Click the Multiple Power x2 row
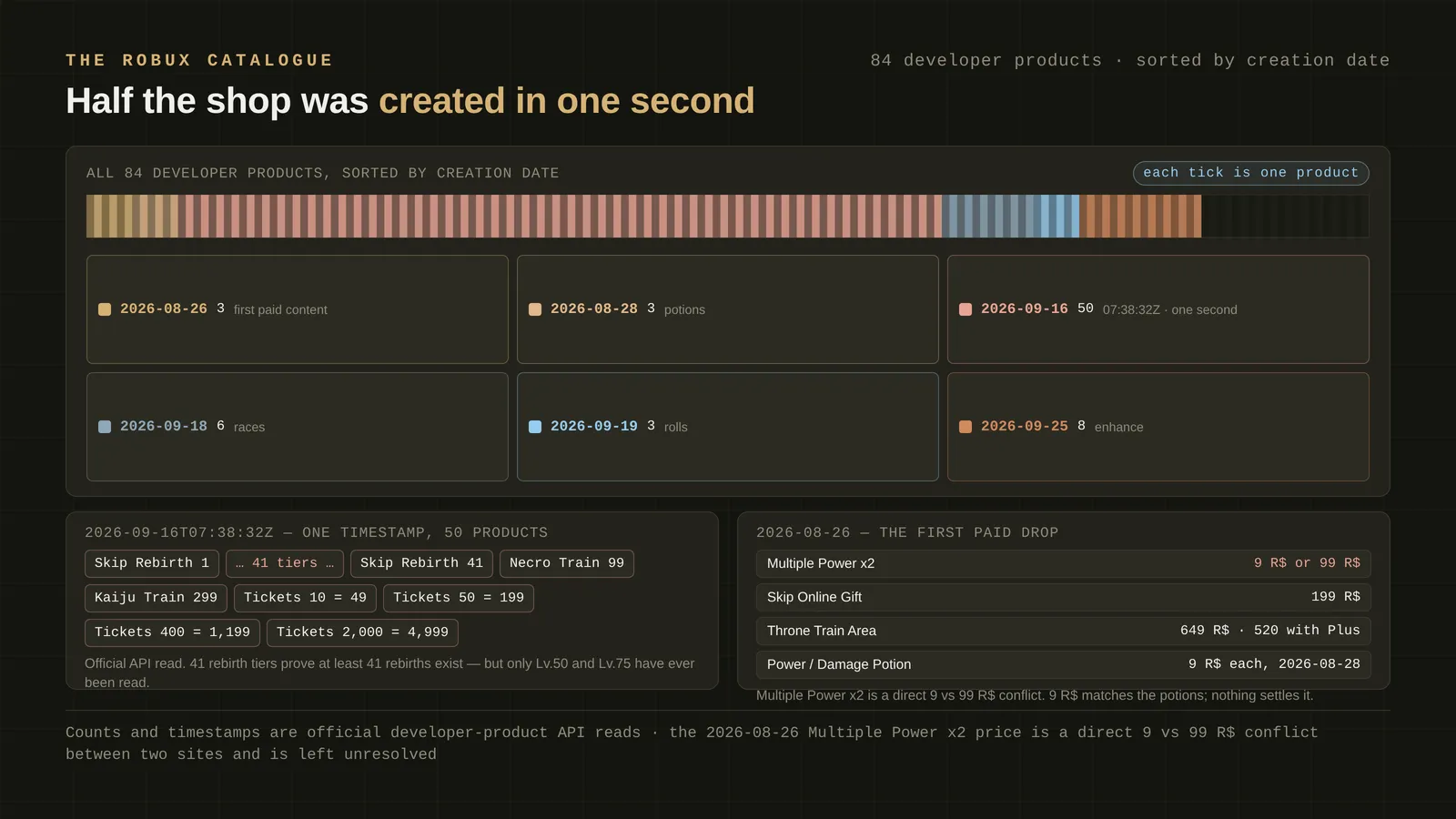The width and height of the screenshot is (1456, 819). tap(1064, 563)
